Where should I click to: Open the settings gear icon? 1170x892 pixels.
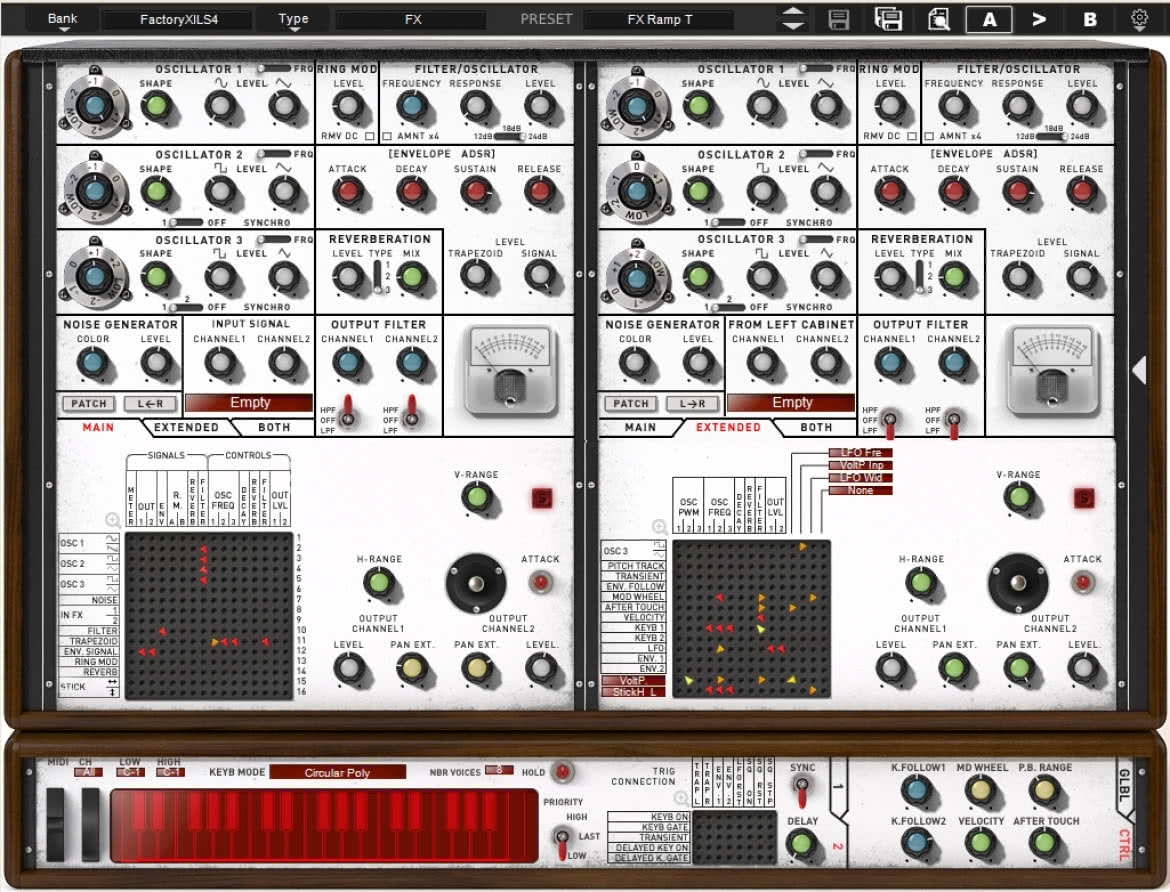click(1139, 18)
